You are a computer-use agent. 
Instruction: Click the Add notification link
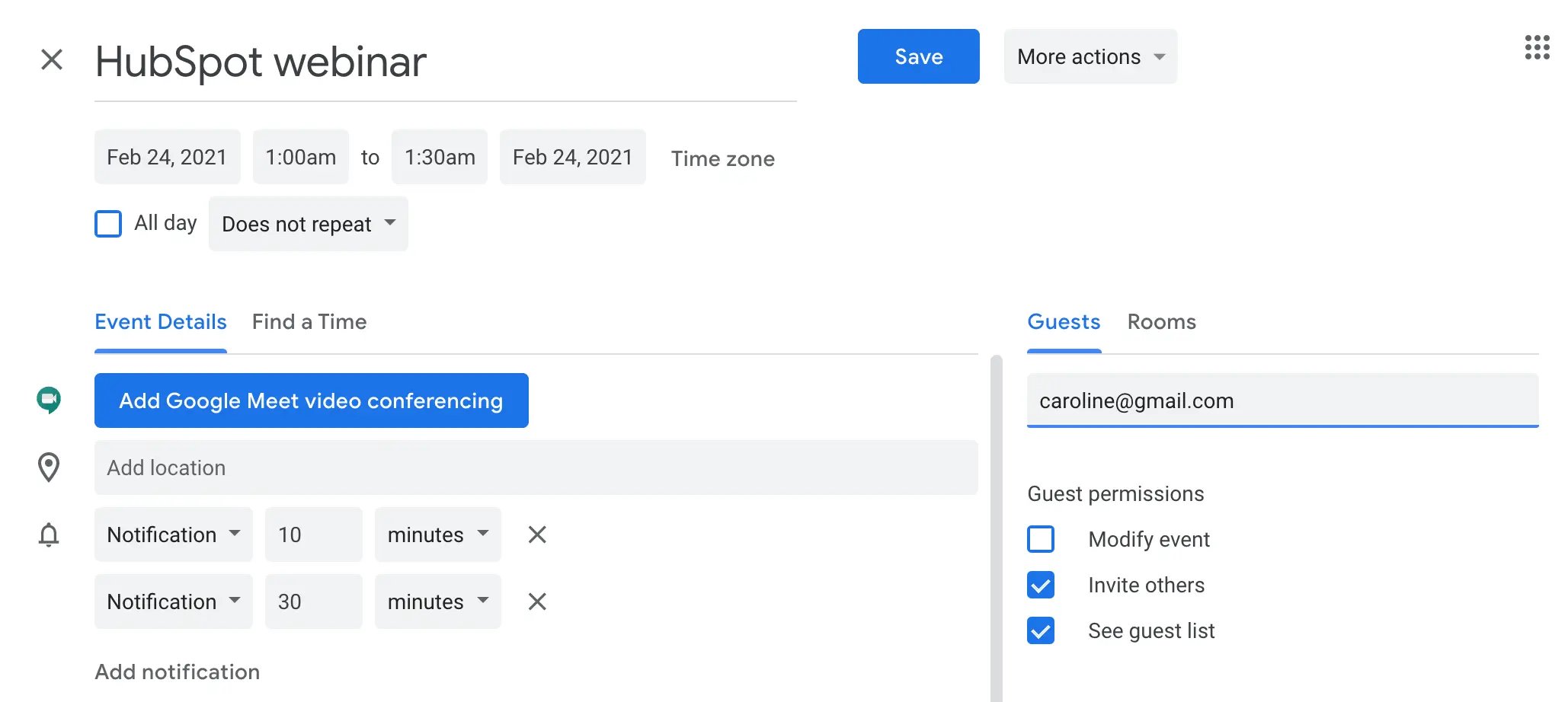coord(177,672)
